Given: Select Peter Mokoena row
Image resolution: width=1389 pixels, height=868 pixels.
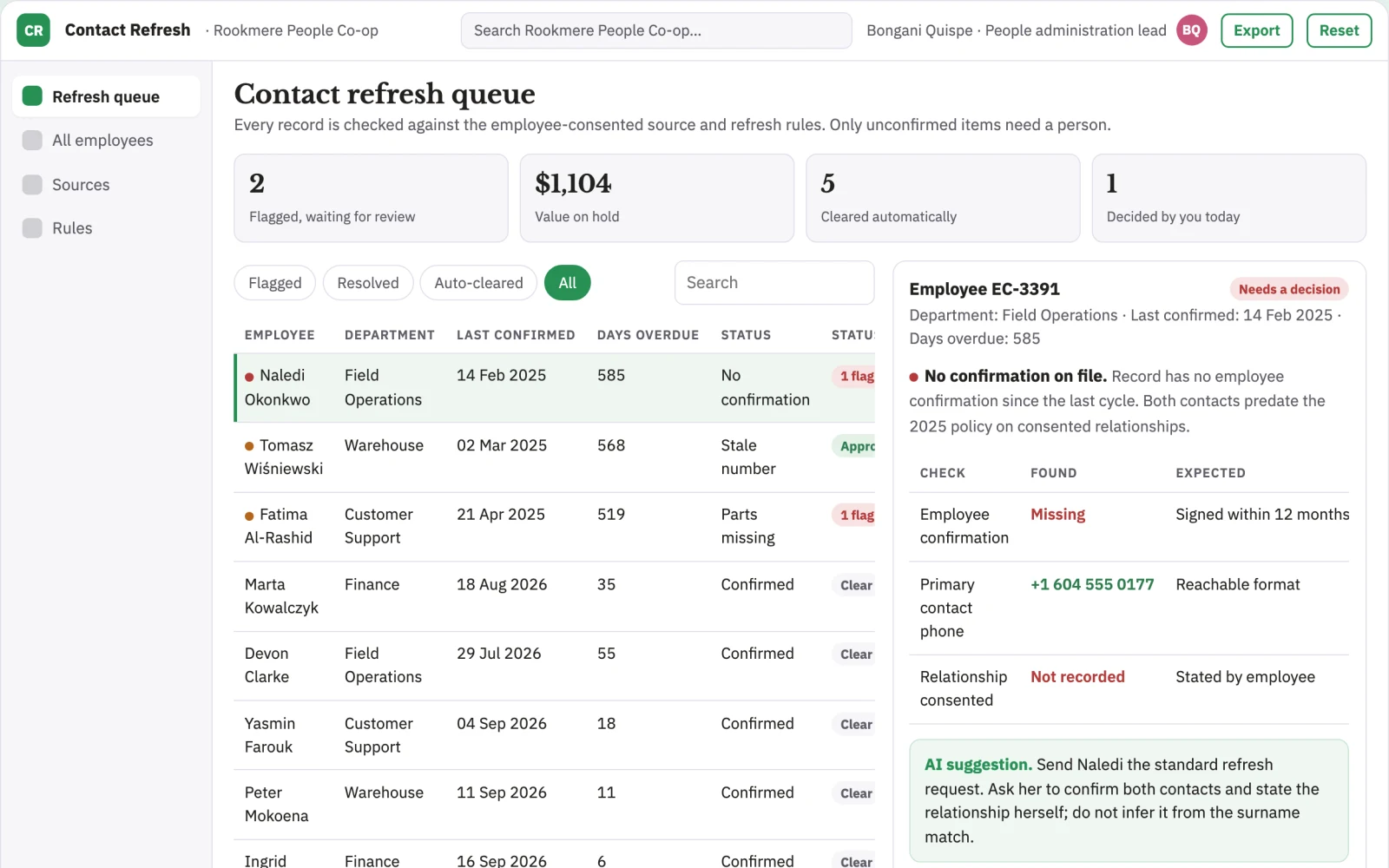Looking at the screenshot, I should tap(555, 805).
